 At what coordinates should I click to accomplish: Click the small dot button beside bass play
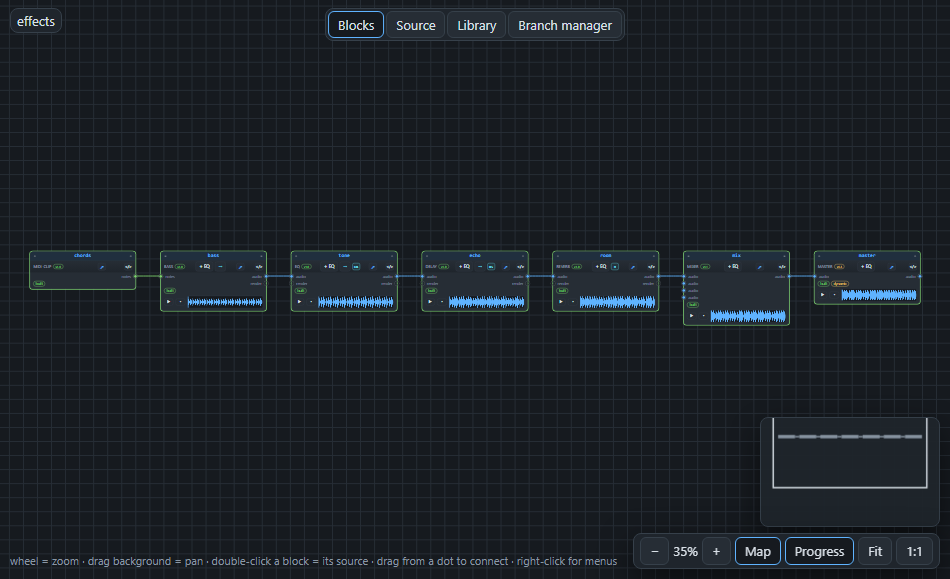tap(180, 302)
